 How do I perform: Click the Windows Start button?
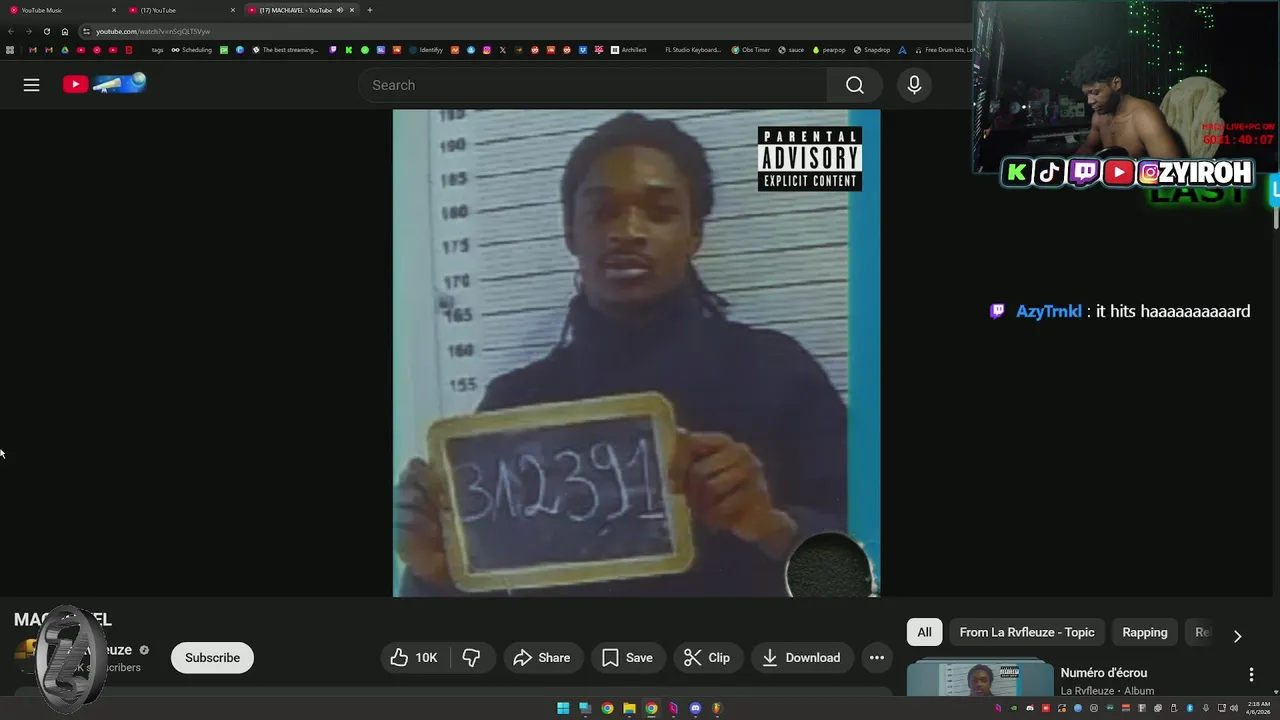[563, 709]
